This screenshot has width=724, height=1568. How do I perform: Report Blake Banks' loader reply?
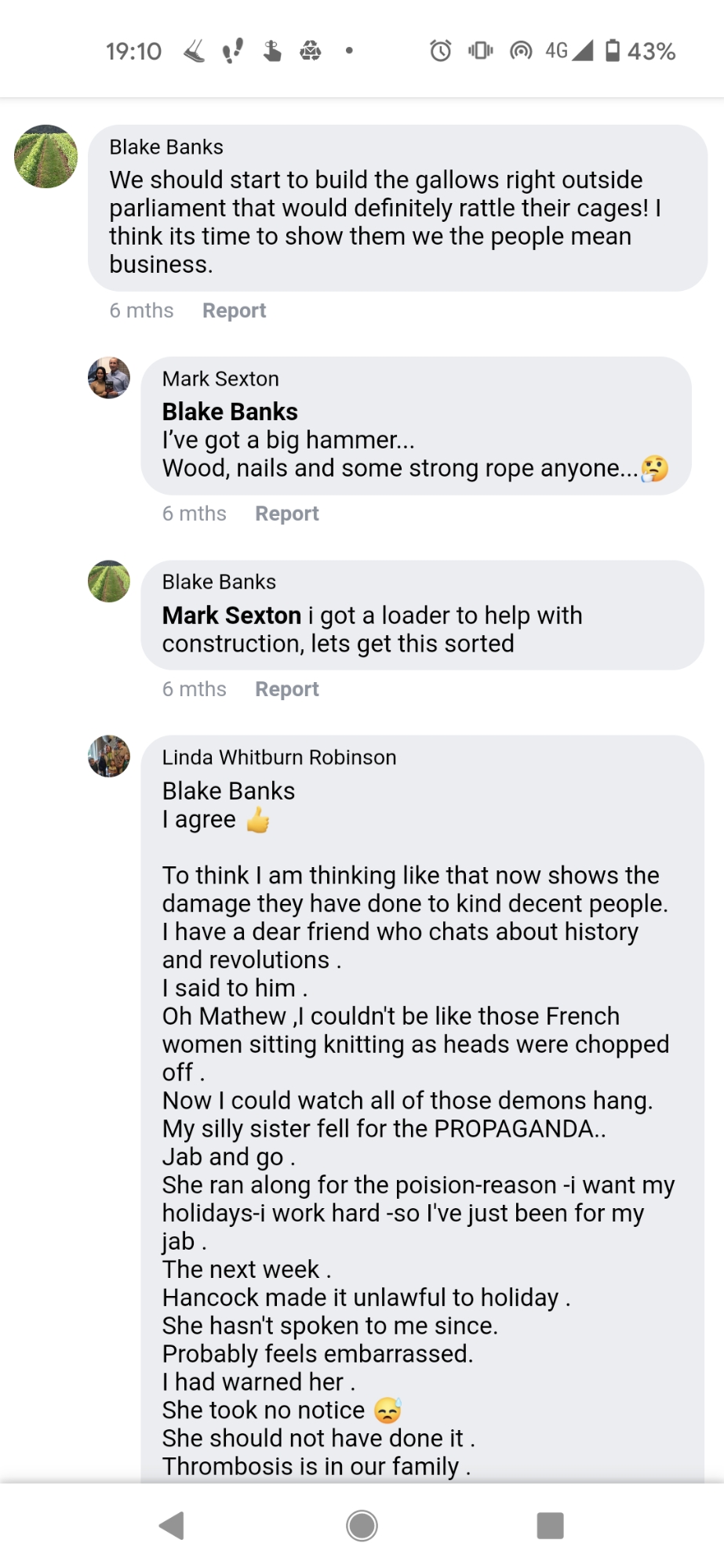pyautogui.click(x=287, y=689)
